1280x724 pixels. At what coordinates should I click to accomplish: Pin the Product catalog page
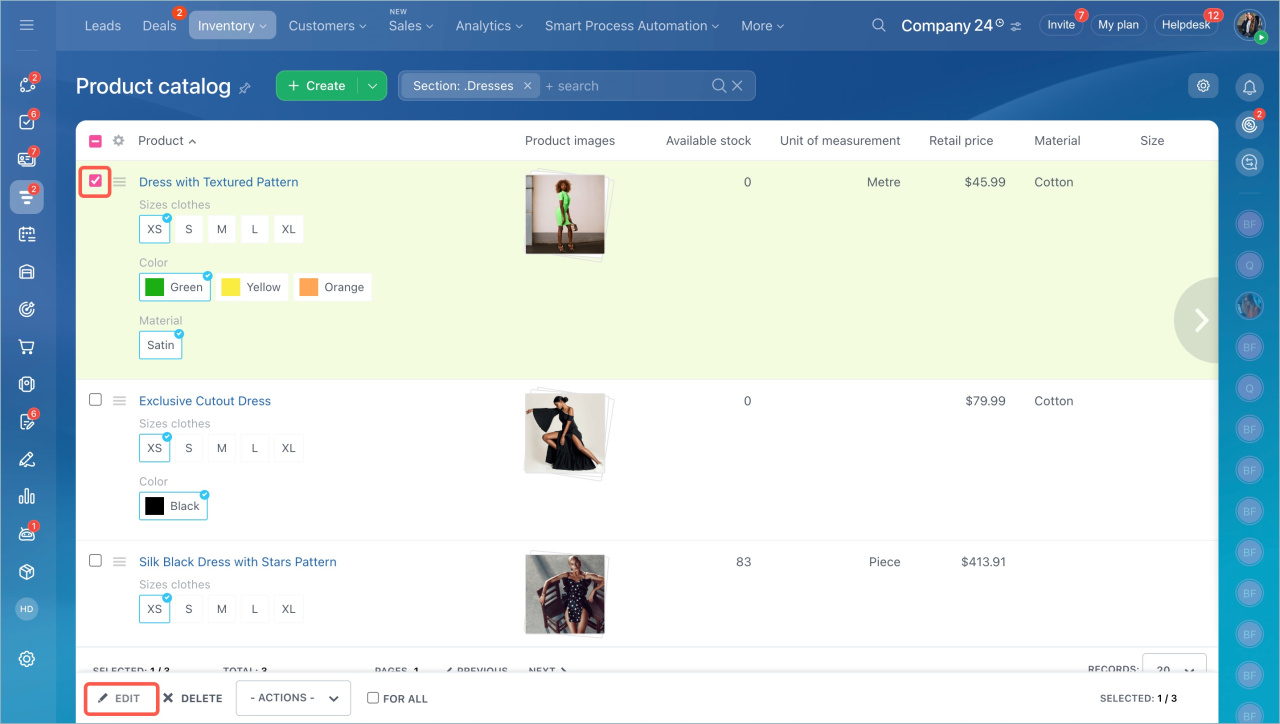pos(245,88)
